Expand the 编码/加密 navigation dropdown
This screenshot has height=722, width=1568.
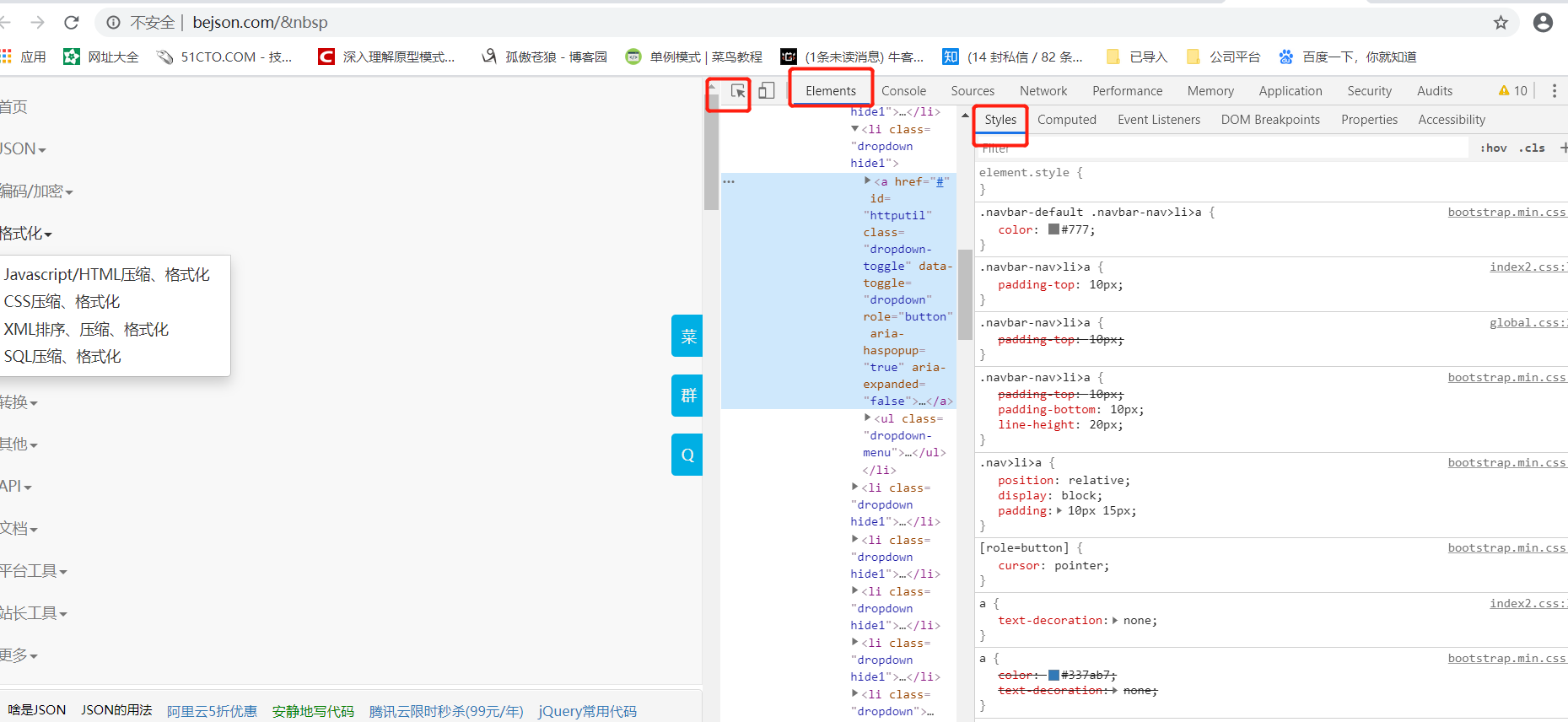point(36,191)
